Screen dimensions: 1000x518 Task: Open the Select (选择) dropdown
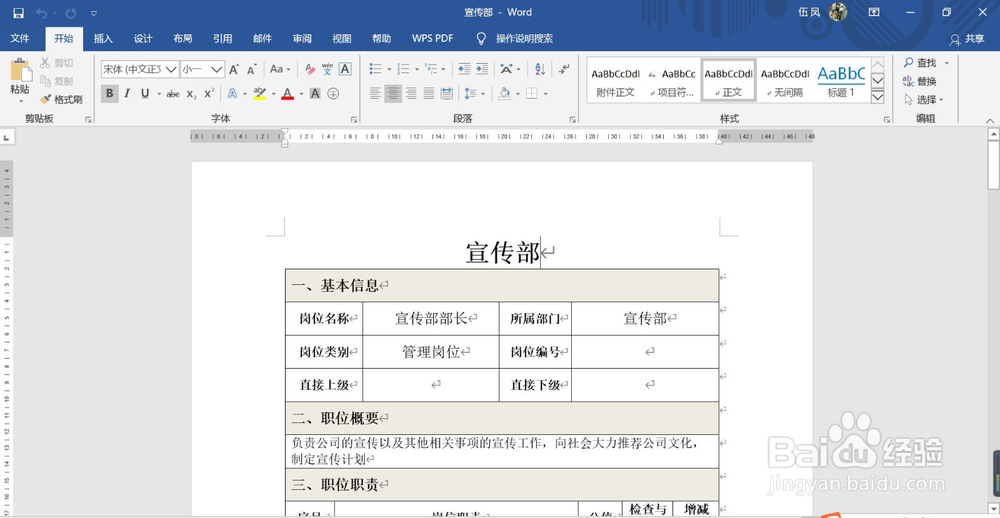(923, 100)
